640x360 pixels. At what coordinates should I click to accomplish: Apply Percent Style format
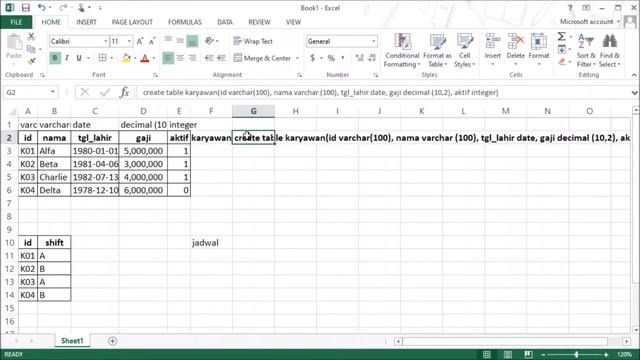[331, 58]
